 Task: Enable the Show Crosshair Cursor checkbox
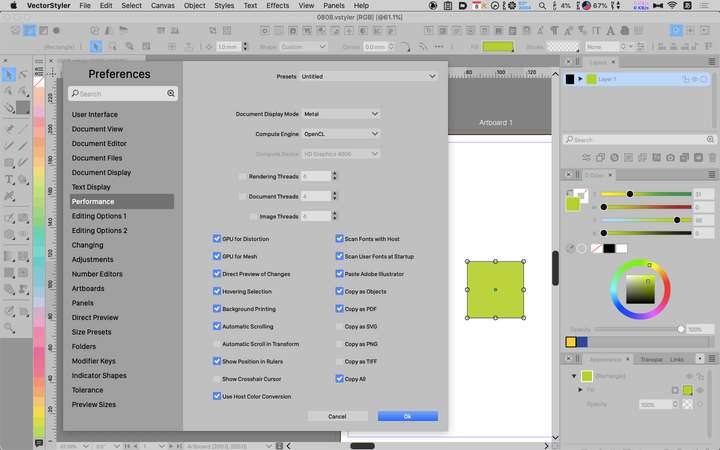(x=217, y=379)
